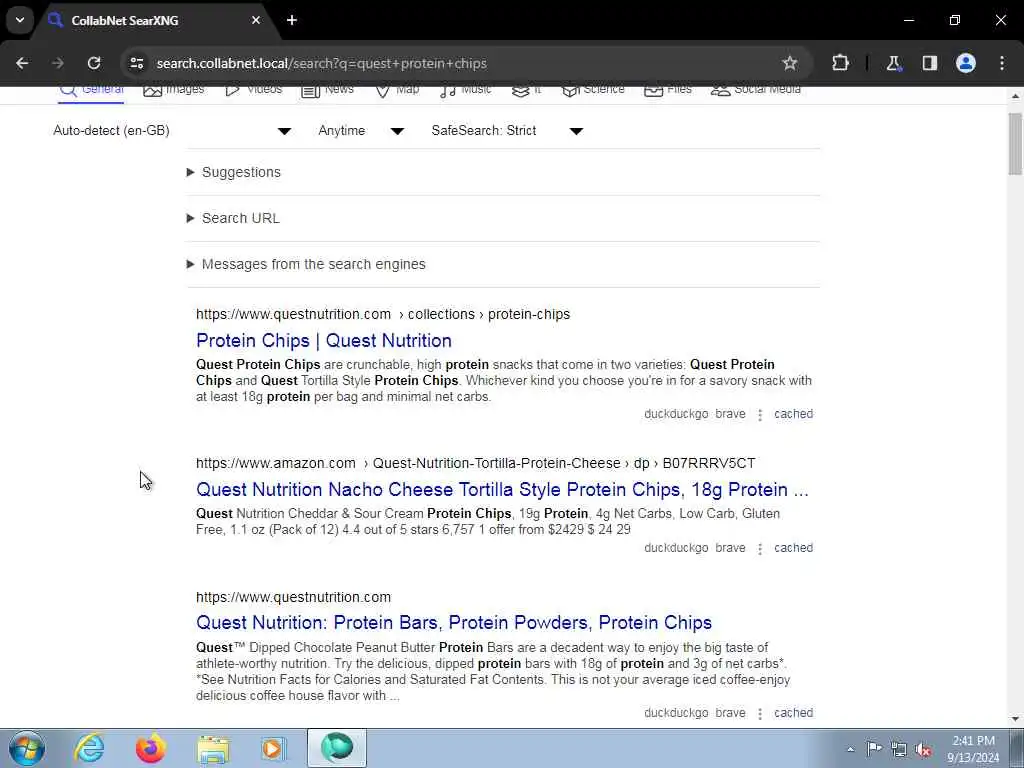
Task: Open the taskbar clock showing 2:41 PM
Action: tap(974, 749)
